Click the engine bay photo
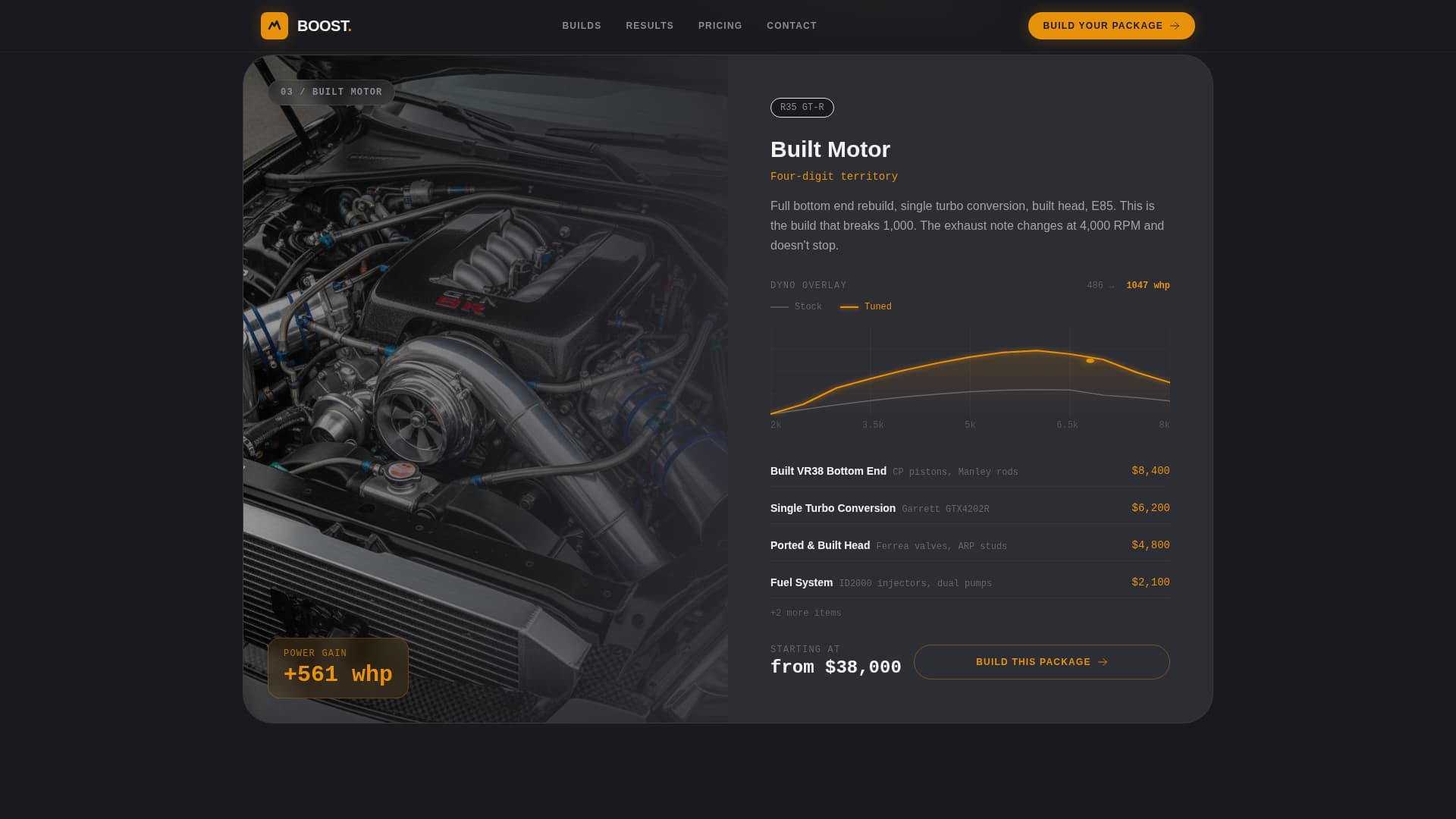The image size is (1456, 819). point(485,389)
